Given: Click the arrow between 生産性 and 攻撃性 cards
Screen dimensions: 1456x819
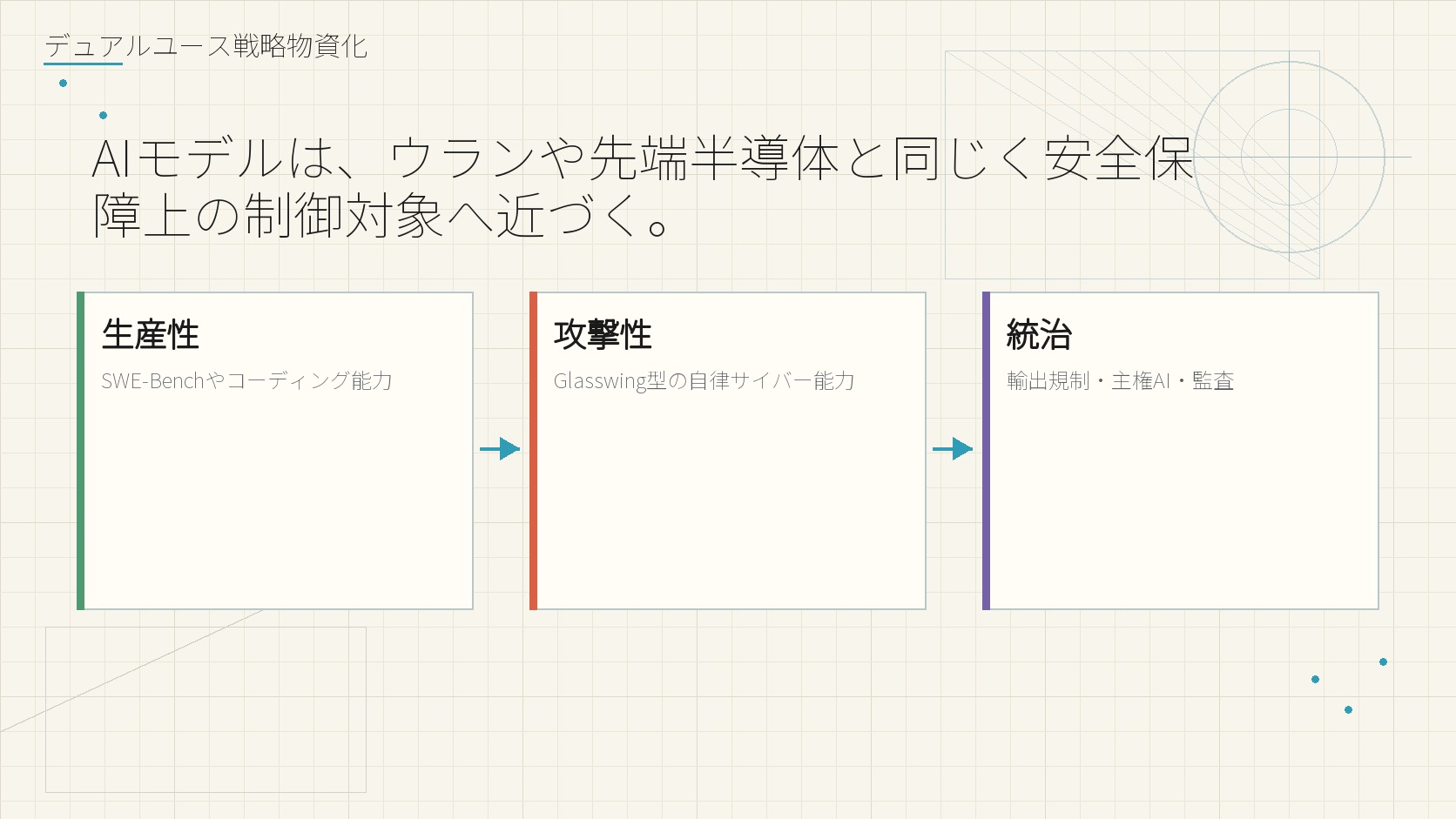Looking at the screenshot, I should tap(500, 449).
